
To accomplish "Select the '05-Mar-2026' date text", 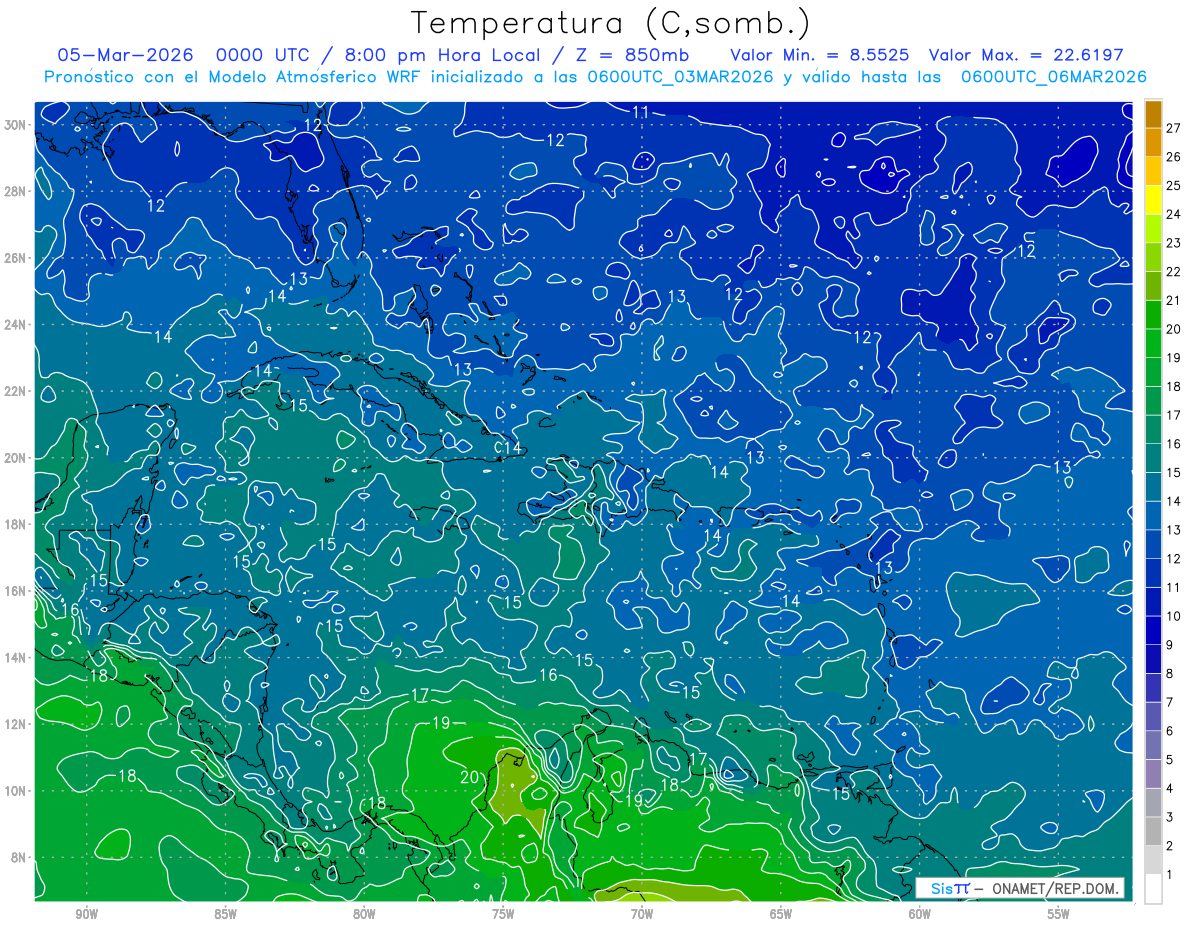I will pyautogui.click(x=124, y=55).
